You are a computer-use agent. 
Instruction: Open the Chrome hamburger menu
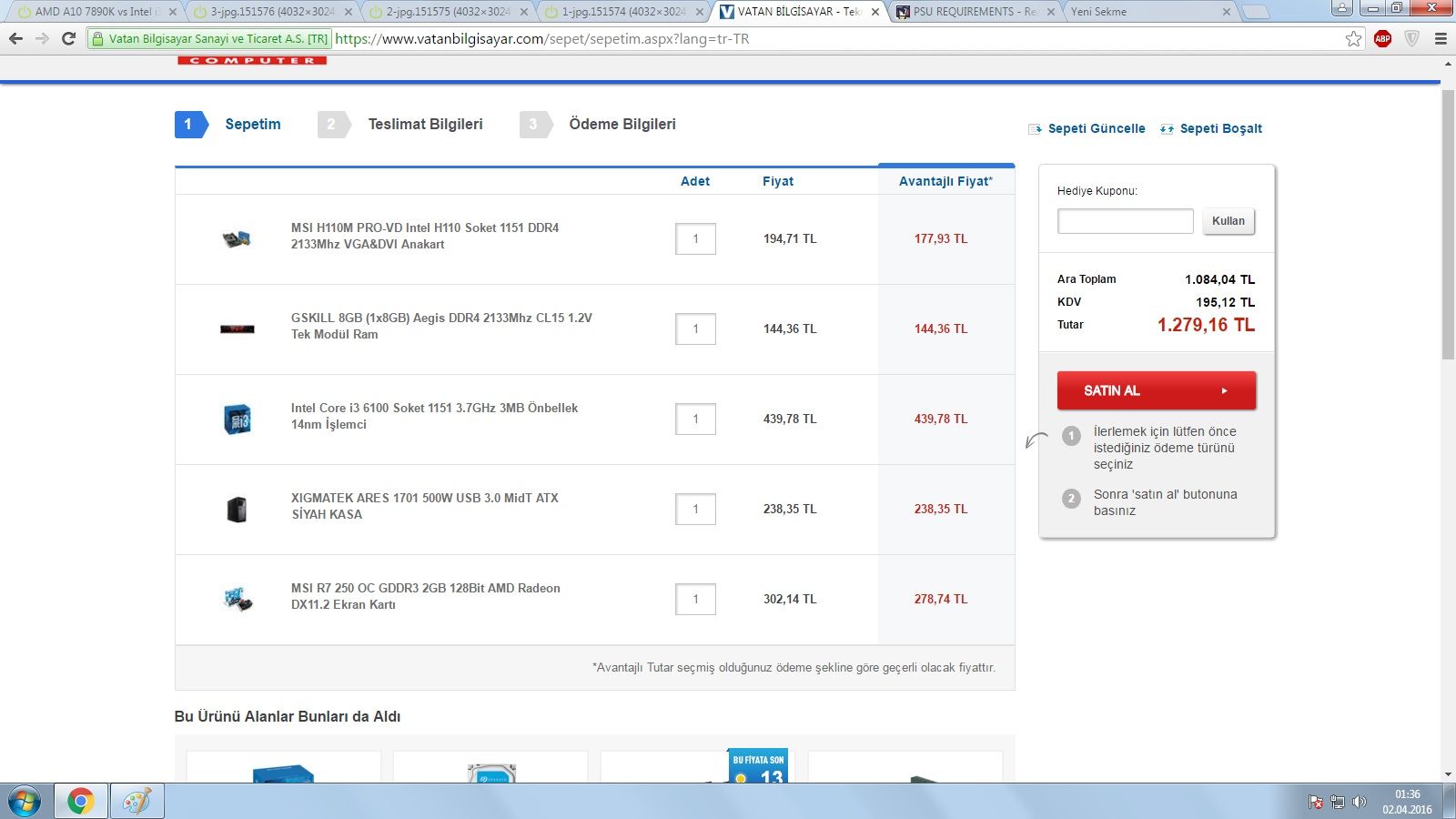click(1441, 38)
